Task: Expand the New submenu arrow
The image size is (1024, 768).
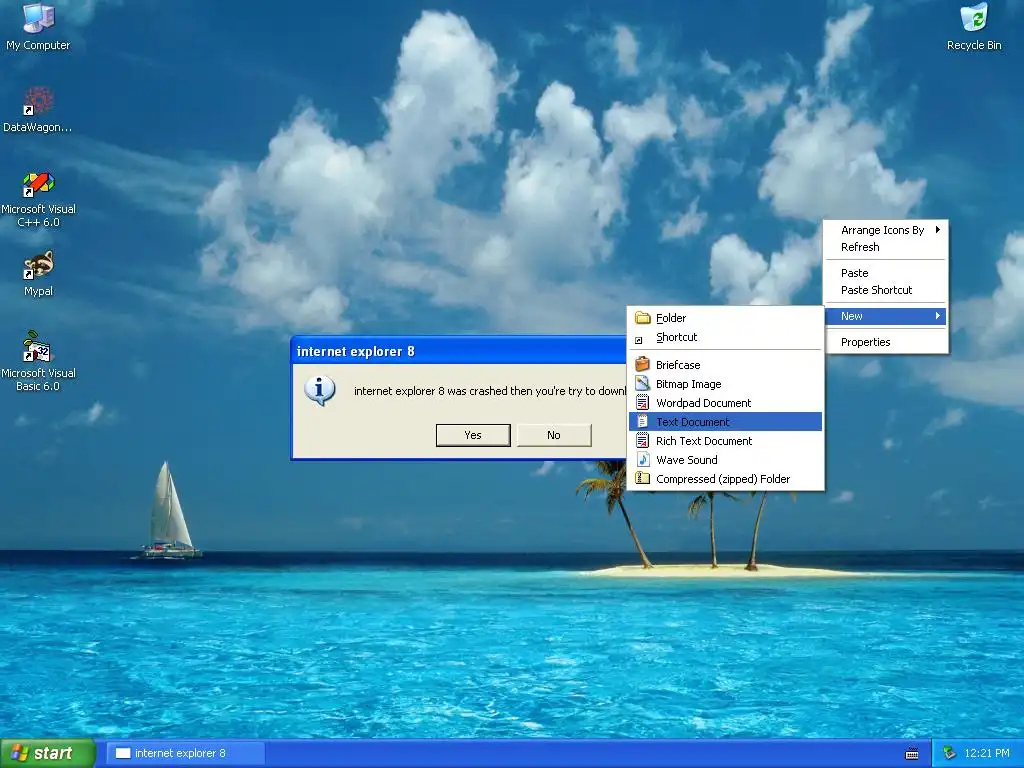Action: [937, 316]
